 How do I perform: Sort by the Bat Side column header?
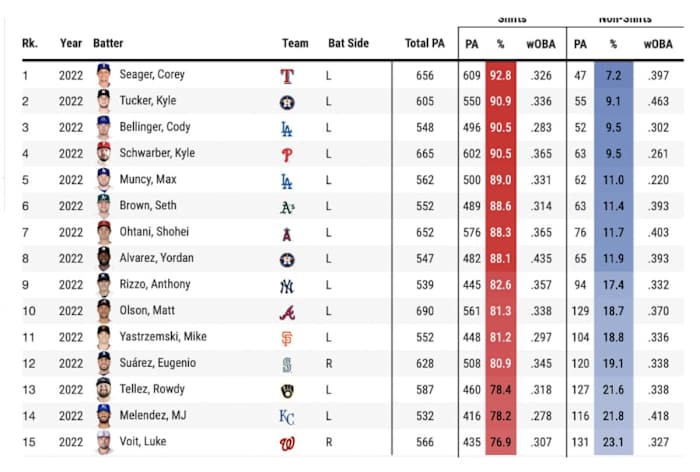point(347,44)
